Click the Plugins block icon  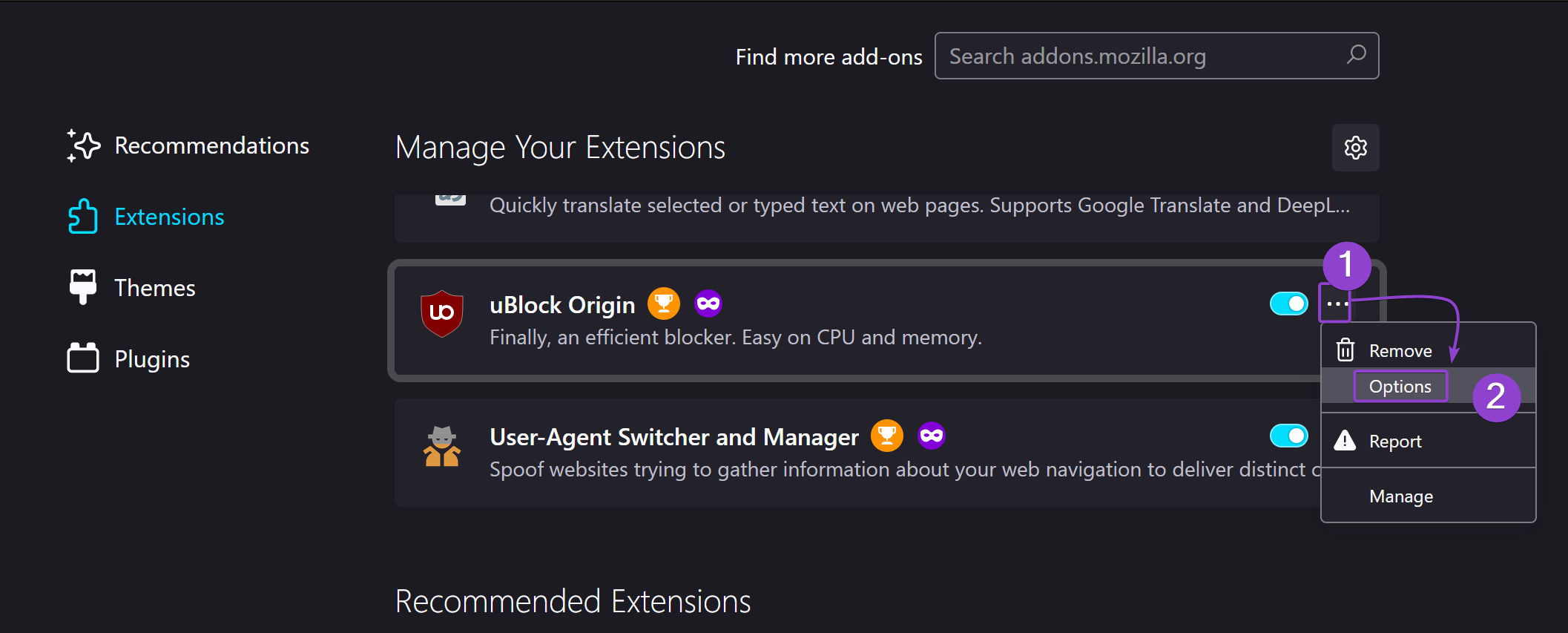coord(83,358)
